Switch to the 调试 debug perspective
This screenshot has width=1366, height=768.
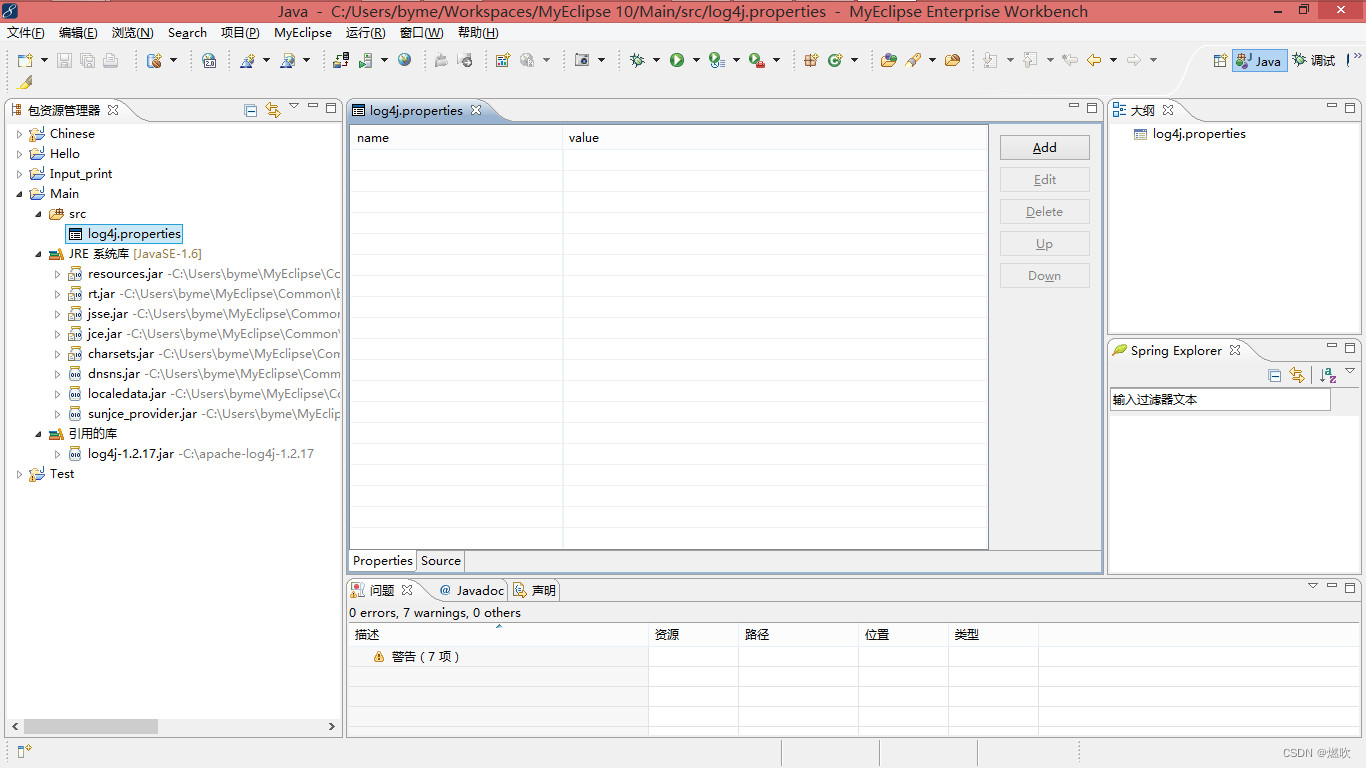[1314, 60]
